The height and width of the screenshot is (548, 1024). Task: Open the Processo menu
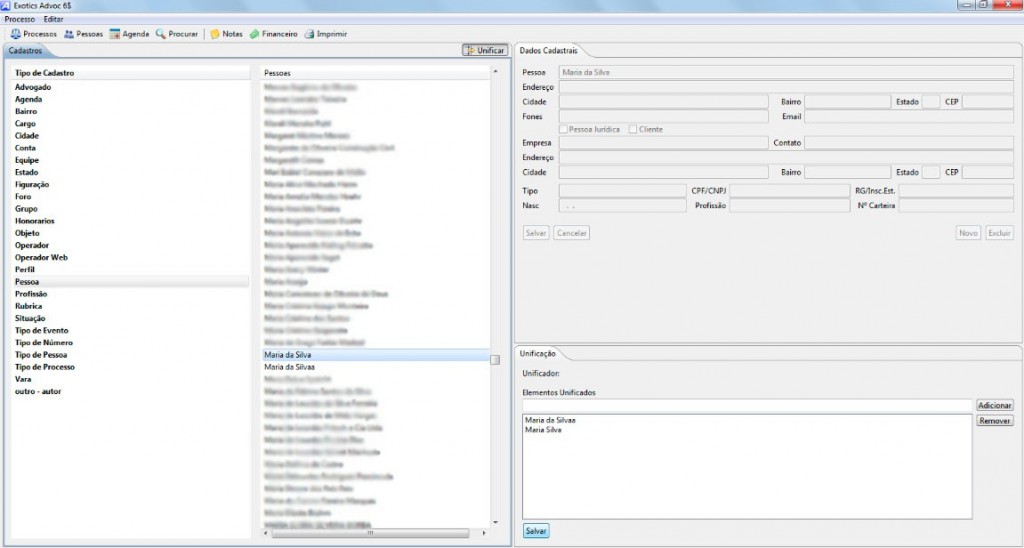click(19, 20)
